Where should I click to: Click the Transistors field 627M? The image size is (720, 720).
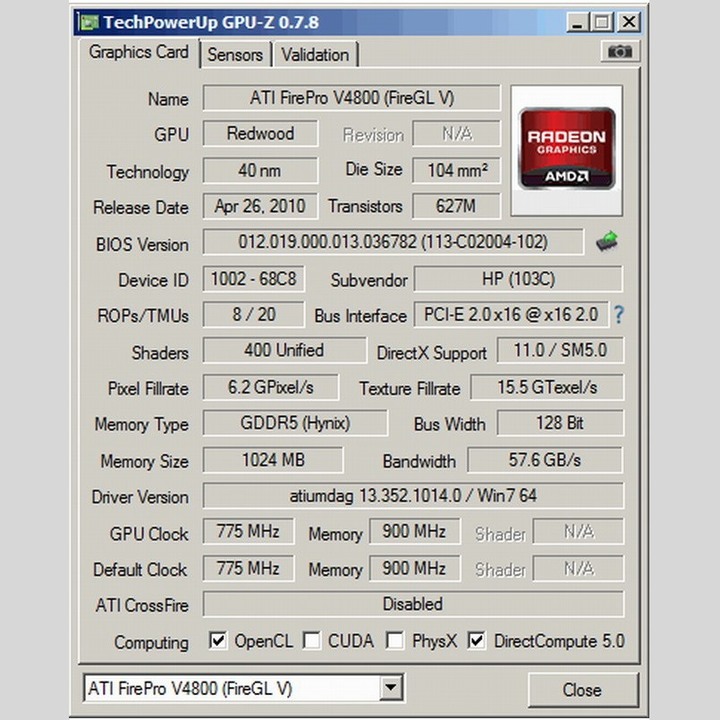(456, 206)
